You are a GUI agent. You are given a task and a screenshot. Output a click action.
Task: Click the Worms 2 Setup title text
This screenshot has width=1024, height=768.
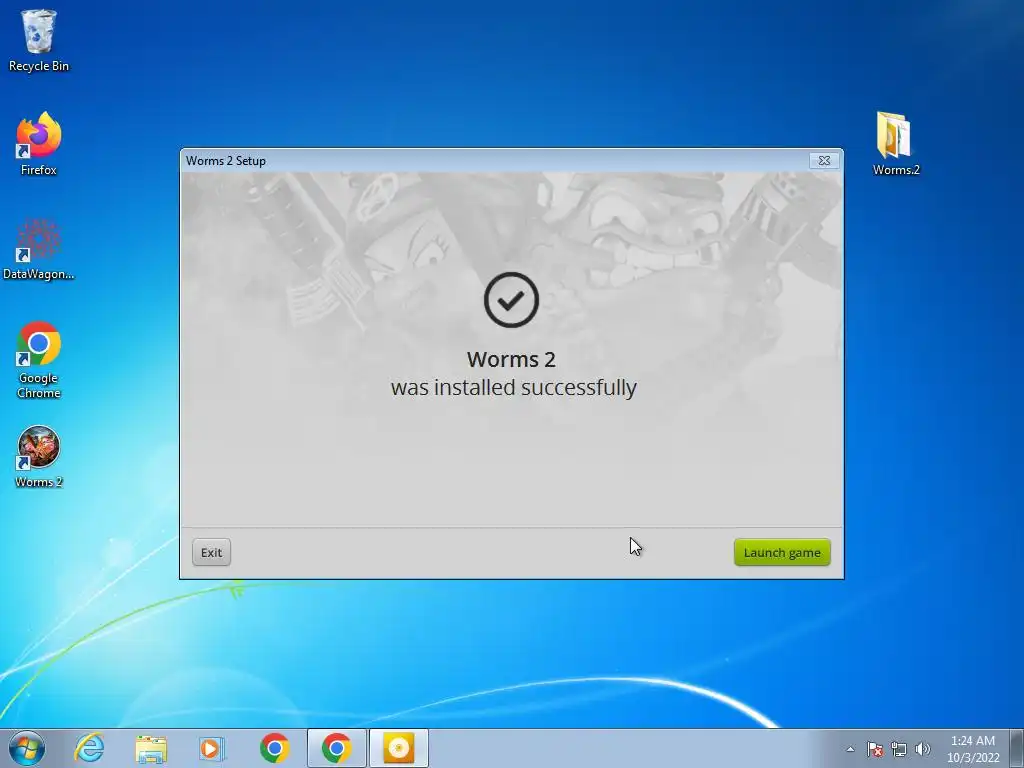(x=225, y=161)
